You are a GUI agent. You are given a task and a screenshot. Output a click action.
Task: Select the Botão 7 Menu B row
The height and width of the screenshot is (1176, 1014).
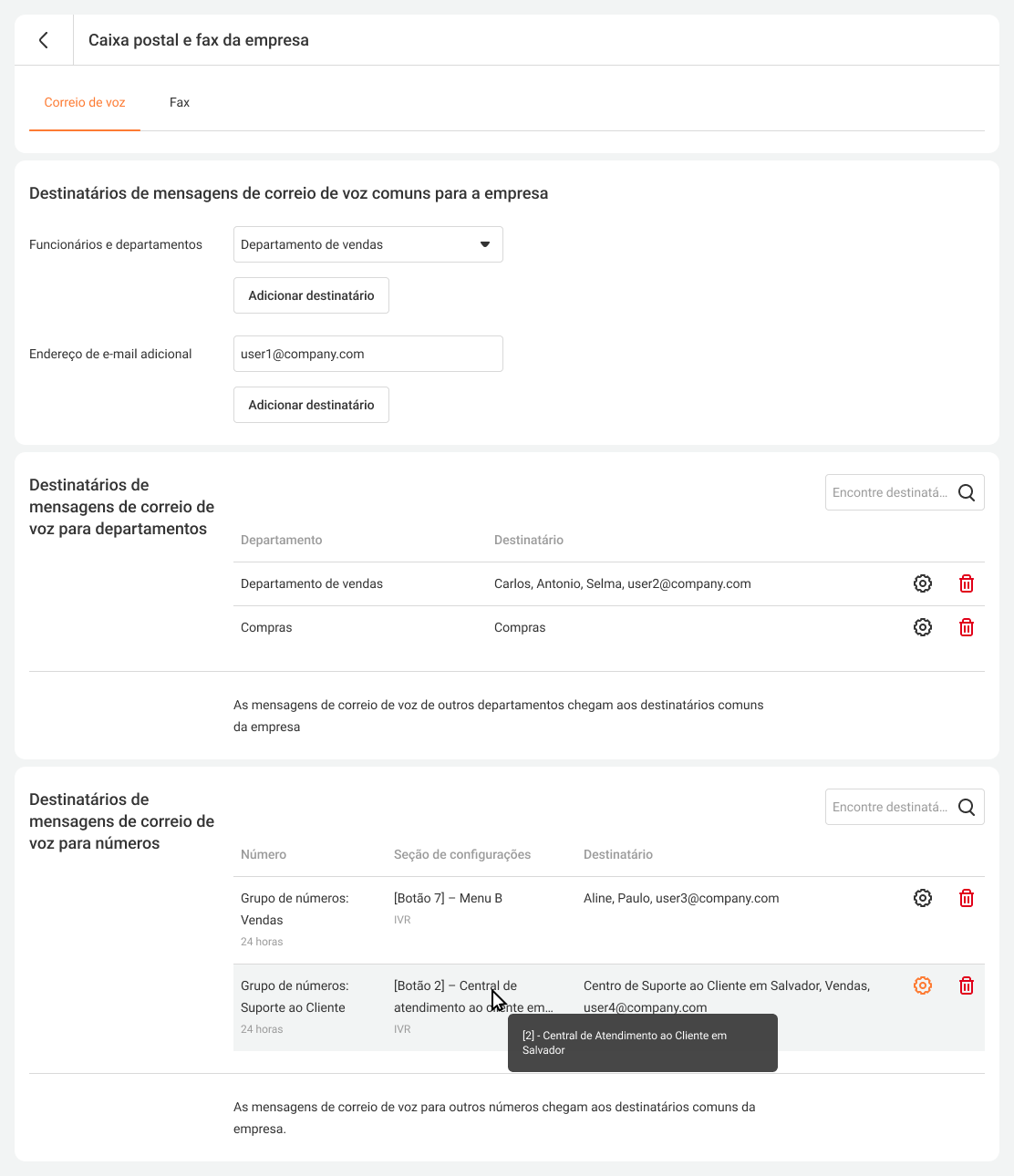(448, 898)
